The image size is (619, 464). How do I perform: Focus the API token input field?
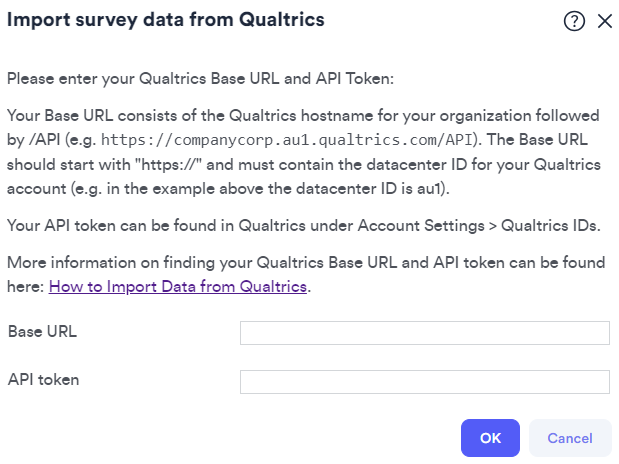tap(425, 382)
